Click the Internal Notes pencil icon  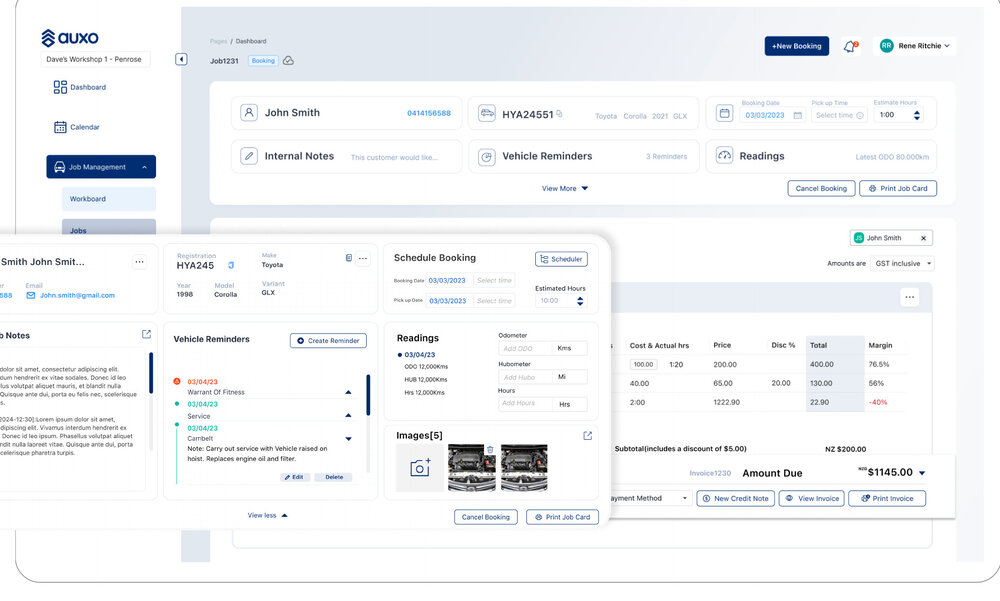tap(249, 156)
